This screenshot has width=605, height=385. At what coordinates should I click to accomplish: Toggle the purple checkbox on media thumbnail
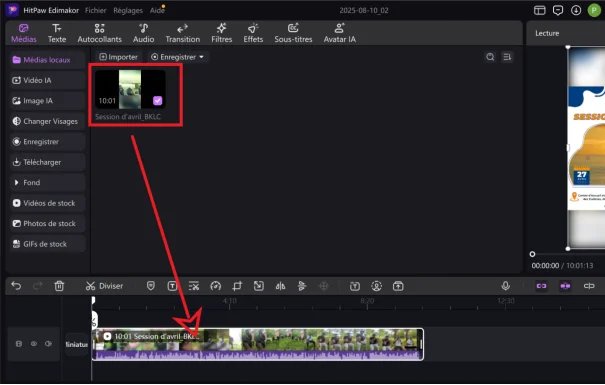[157, 101]
